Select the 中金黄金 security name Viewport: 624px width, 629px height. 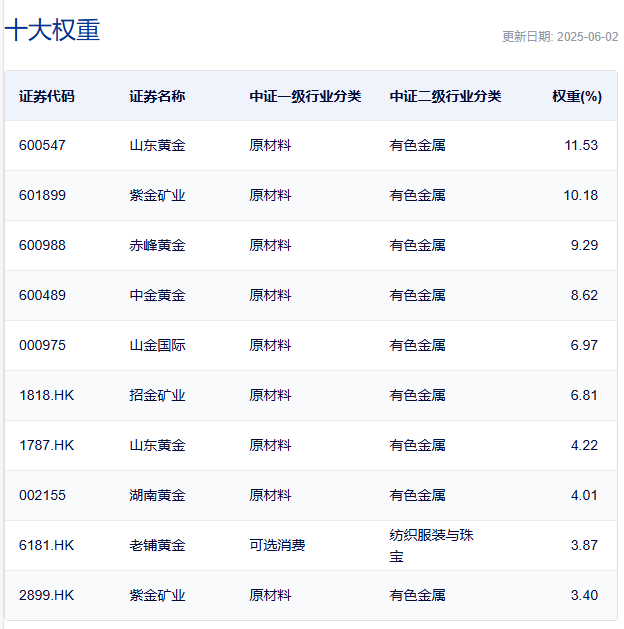[157, 295]
